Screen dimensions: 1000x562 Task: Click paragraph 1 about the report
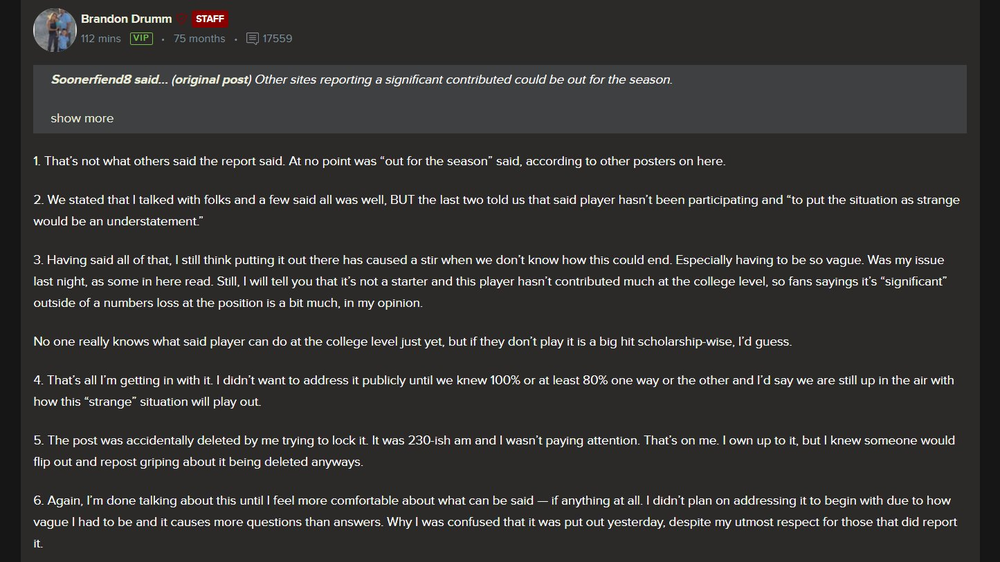pyautogui.click(x=379, y=161)
